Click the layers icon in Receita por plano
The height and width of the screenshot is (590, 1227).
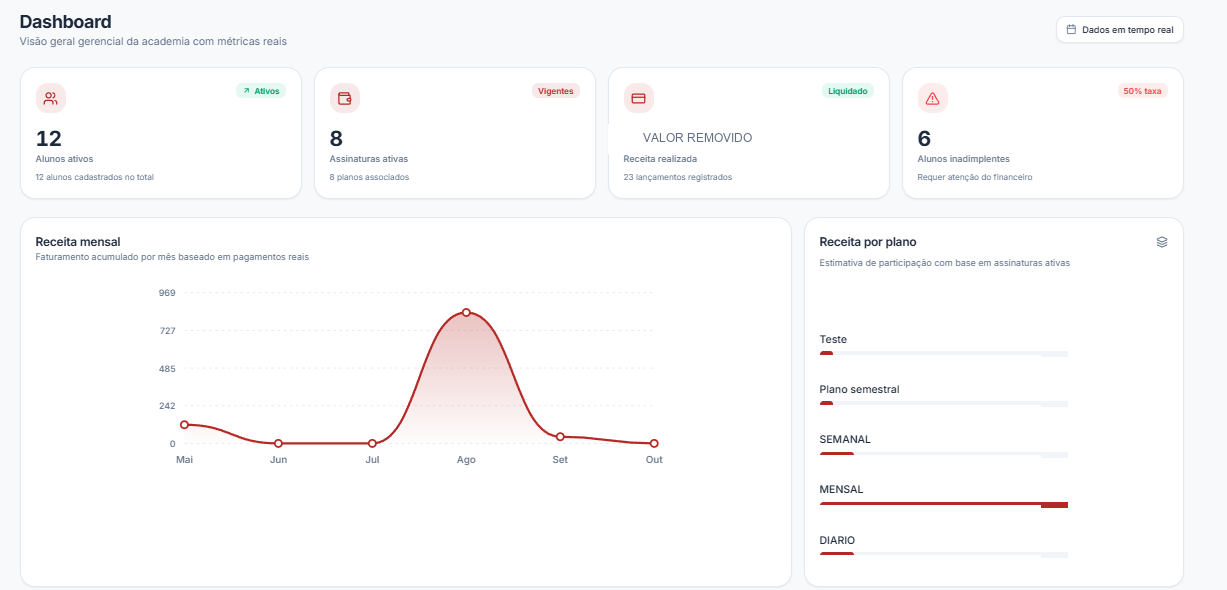[1162, 242]
